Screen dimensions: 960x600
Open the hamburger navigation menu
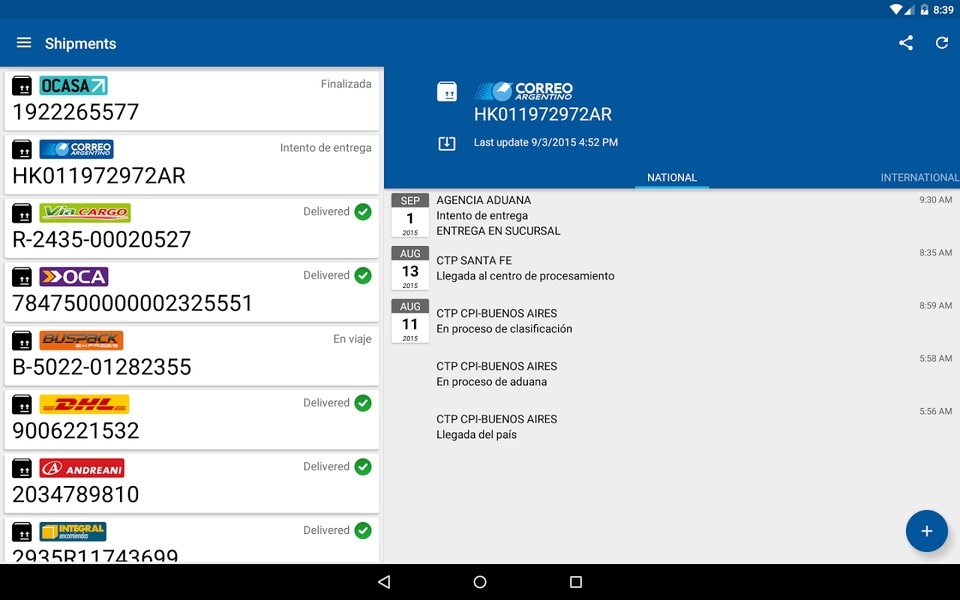point(24,43)
